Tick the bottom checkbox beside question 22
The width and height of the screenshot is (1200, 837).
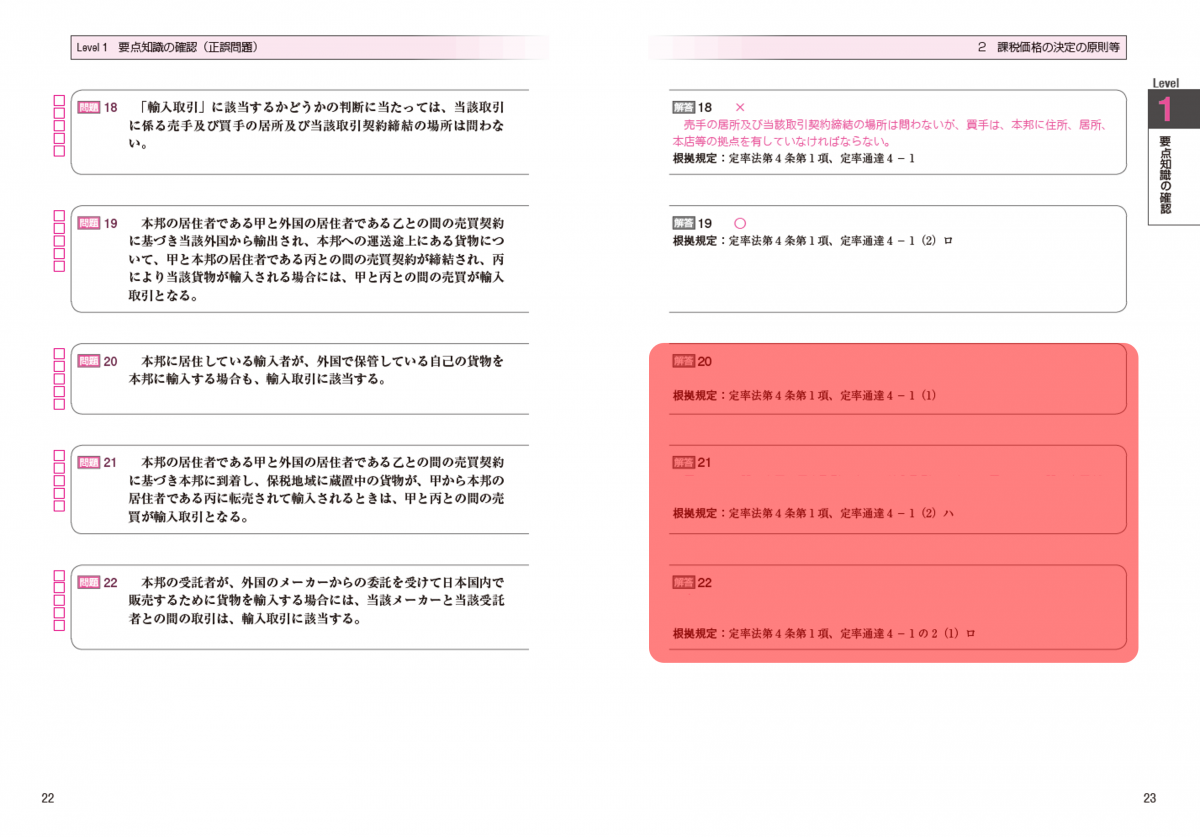click(x=59, y=625)
